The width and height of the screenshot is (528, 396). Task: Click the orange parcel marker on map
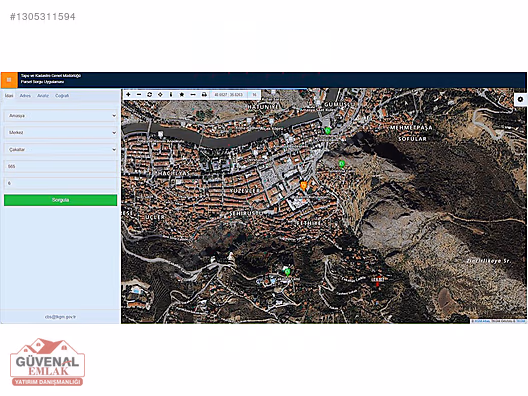303,186
